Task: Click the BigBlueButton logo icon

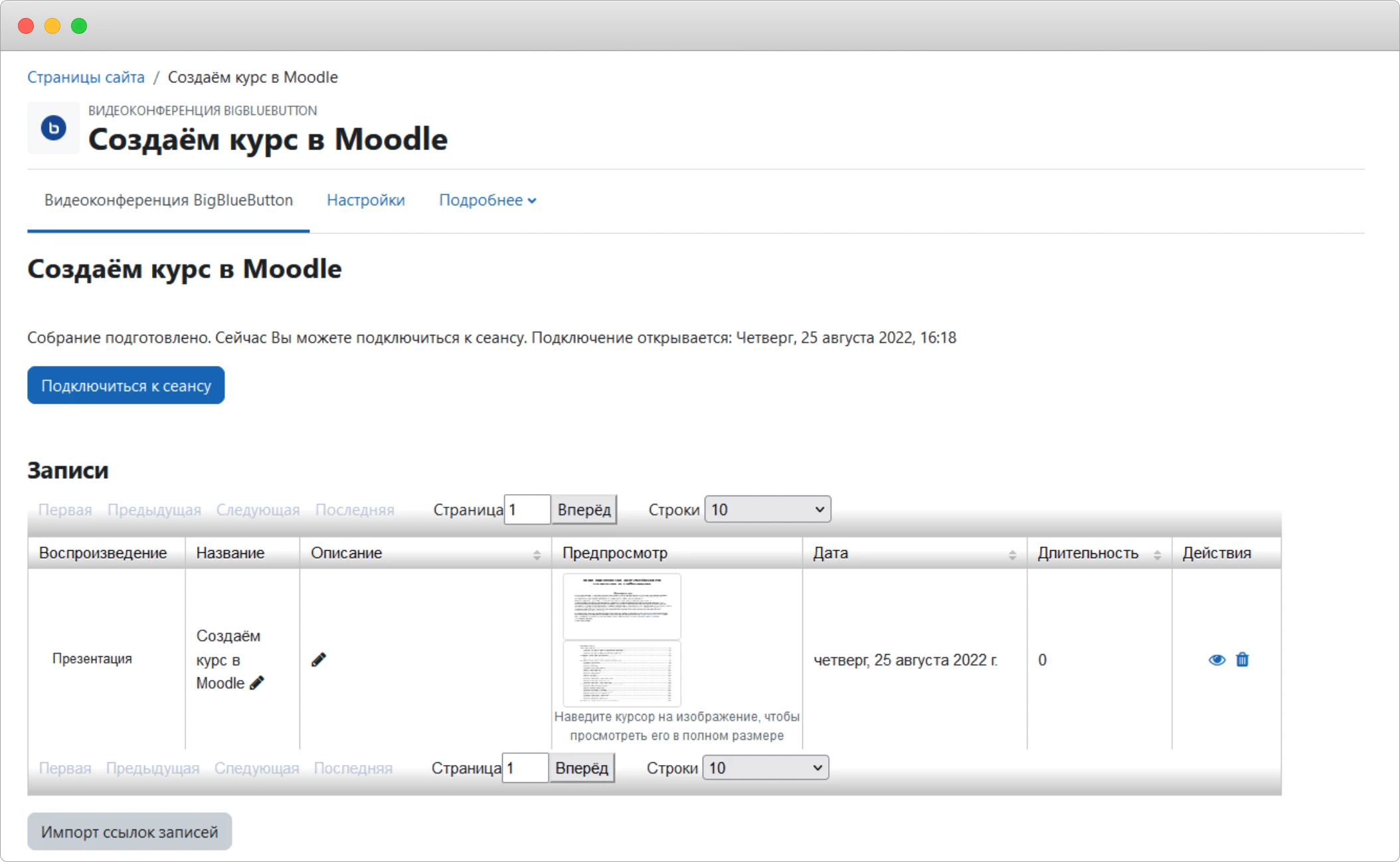Action: point(53,128)
